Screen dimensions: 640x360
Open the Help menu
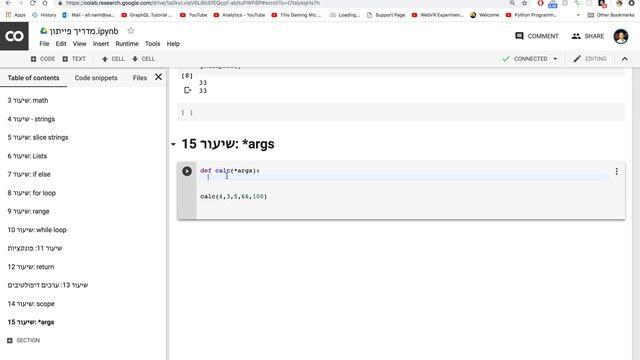(173, 44)
